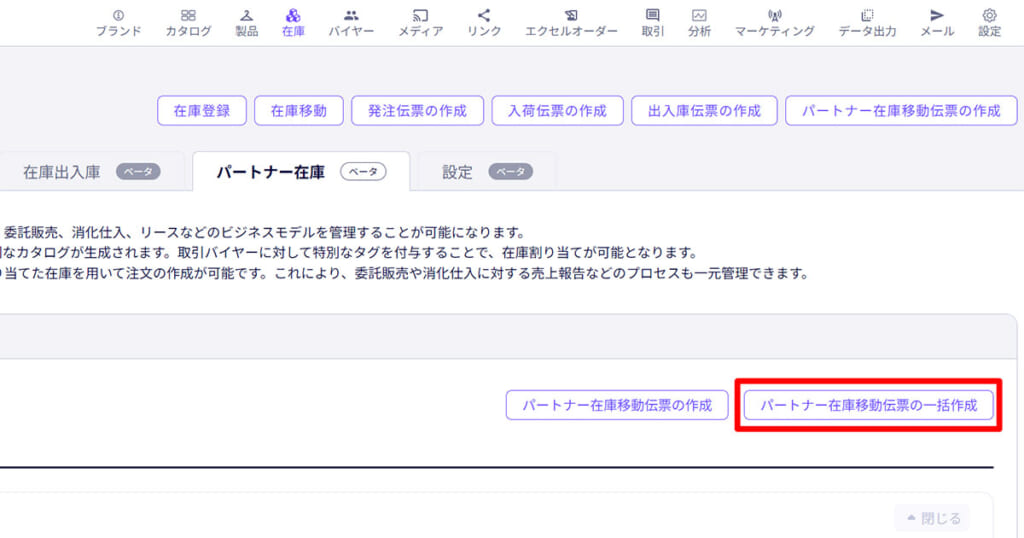Viewport: 1024px width, 538px height.
Task: Switch to the 在庫出入庫 tab
Action: point(91,172)
